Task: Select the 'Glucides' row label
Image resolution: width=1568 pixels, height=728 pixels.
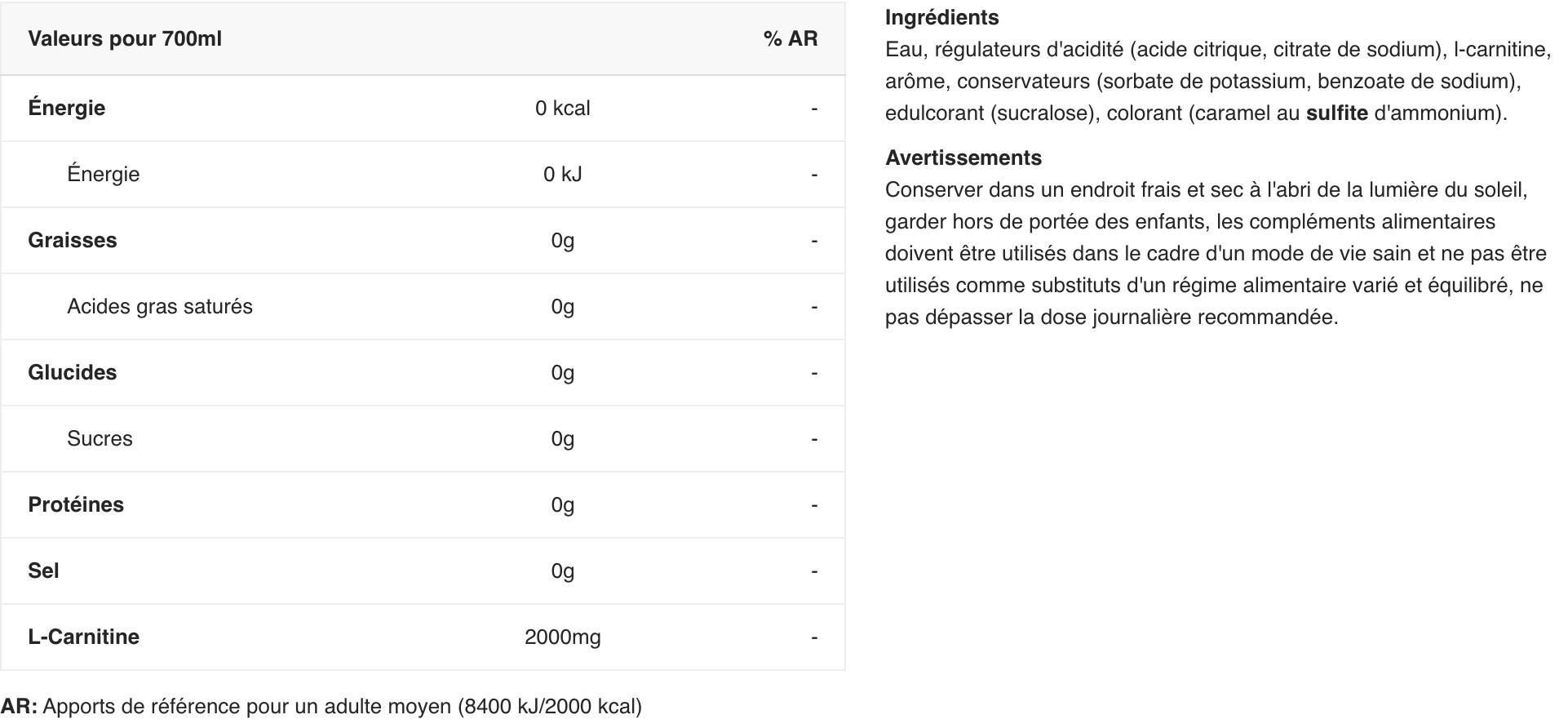Action: [x=73, y=373]
